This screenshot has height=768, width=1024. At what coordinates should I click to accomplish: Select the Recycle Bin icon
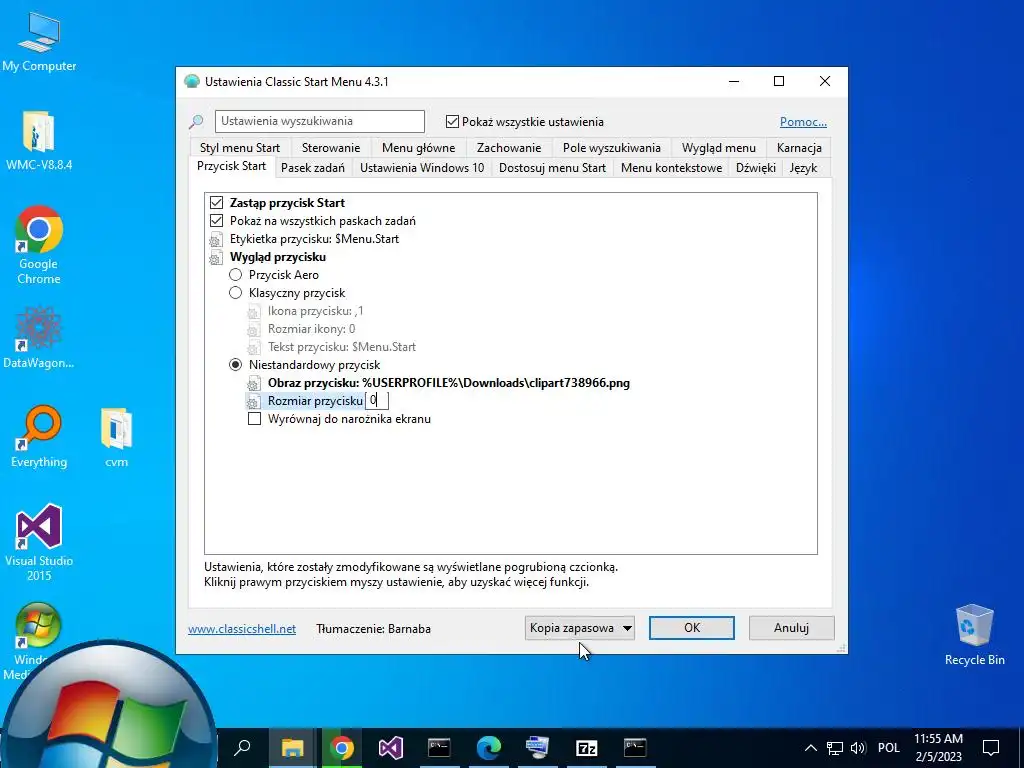tap(974, 635)
